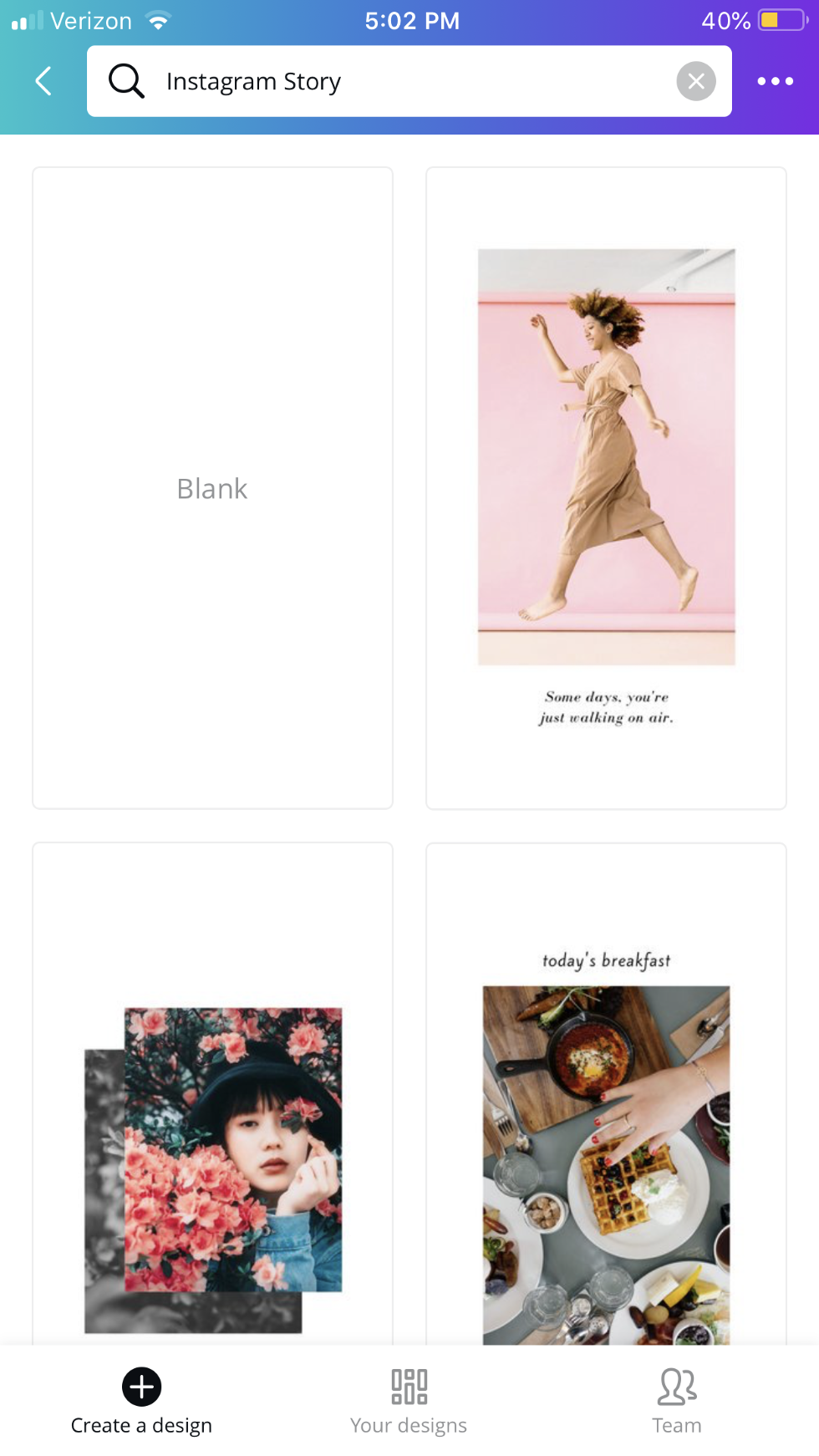The image size is (819, 1456).
Task: Tap the Blank text label
Action: 212,489
